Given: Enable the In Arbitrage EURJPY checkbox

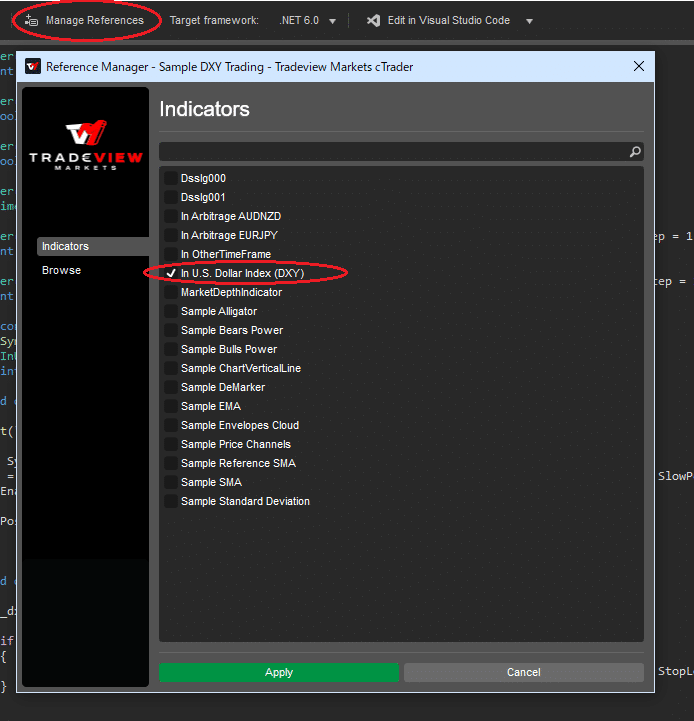Looking at the screenshot, I should (x=171, y=235).
